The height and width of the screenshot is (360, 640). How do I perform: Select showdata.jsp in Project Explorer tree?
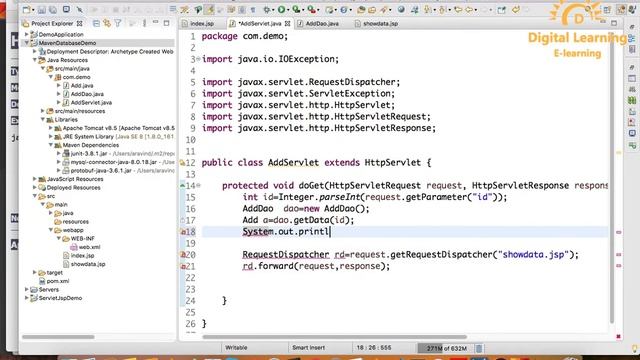[x=88, y=264]
